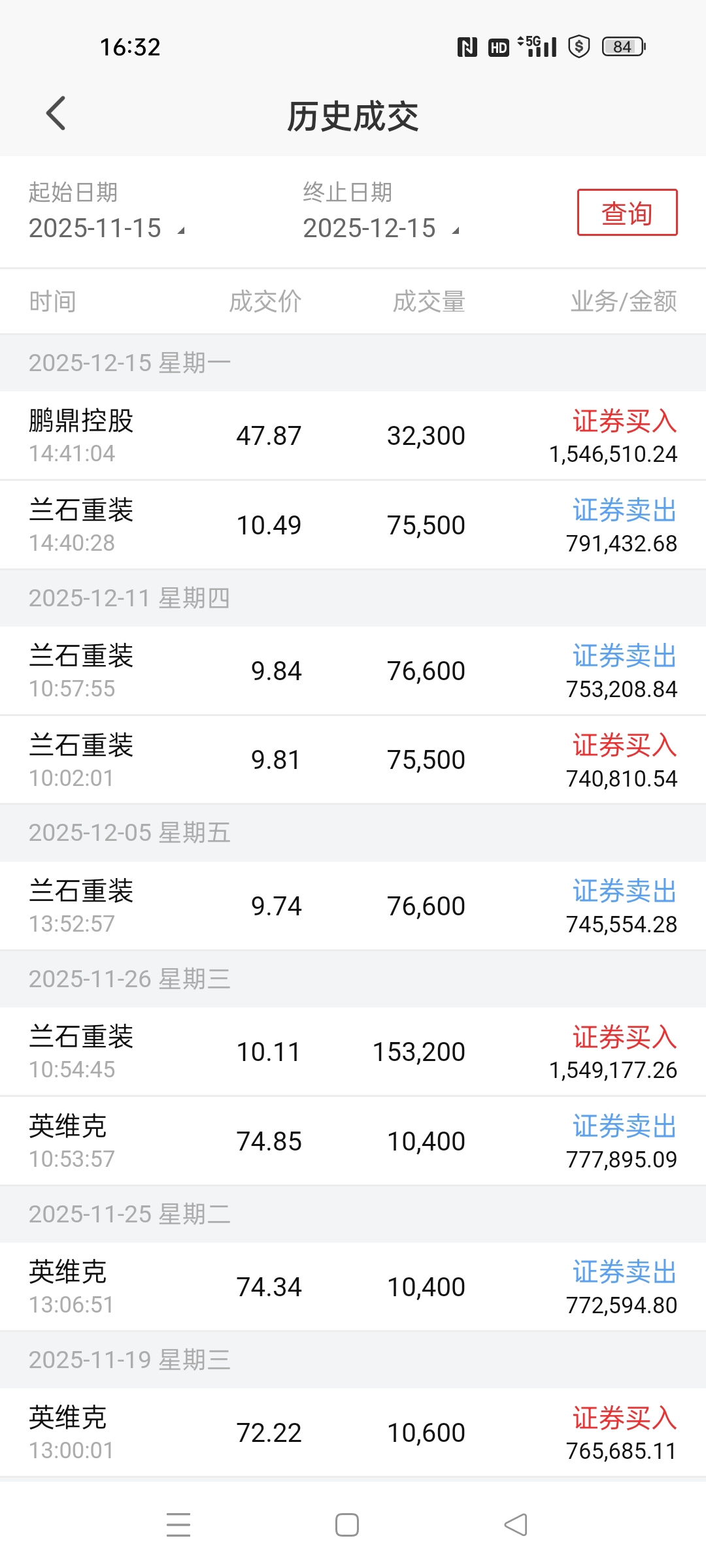Image resolution: width=706 pixels, height=1568 pixels.
Task: Tap the NFC status bar icon
Action: pos(467,47)
